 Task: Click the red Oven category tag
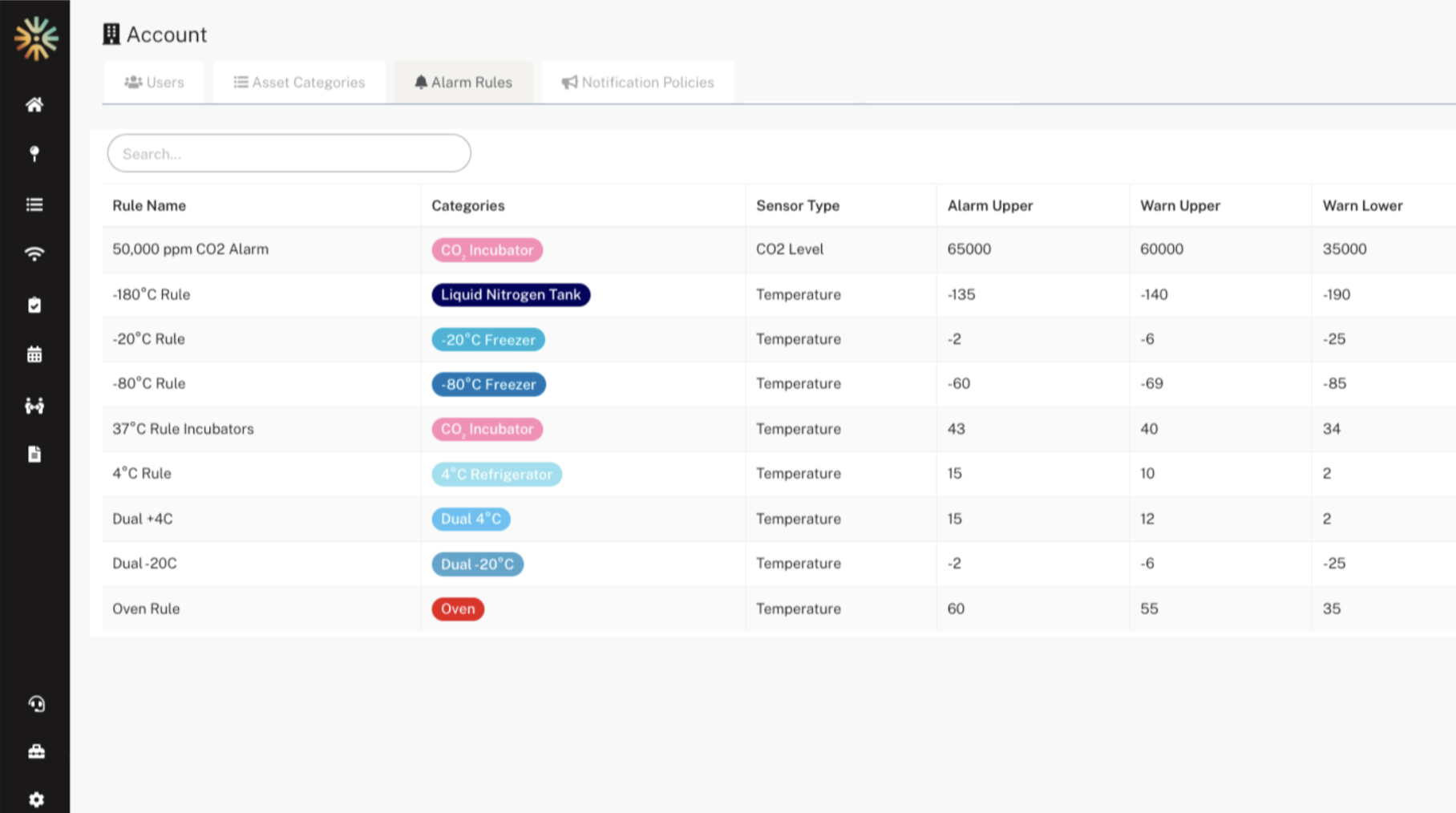[x=458, y=609]
